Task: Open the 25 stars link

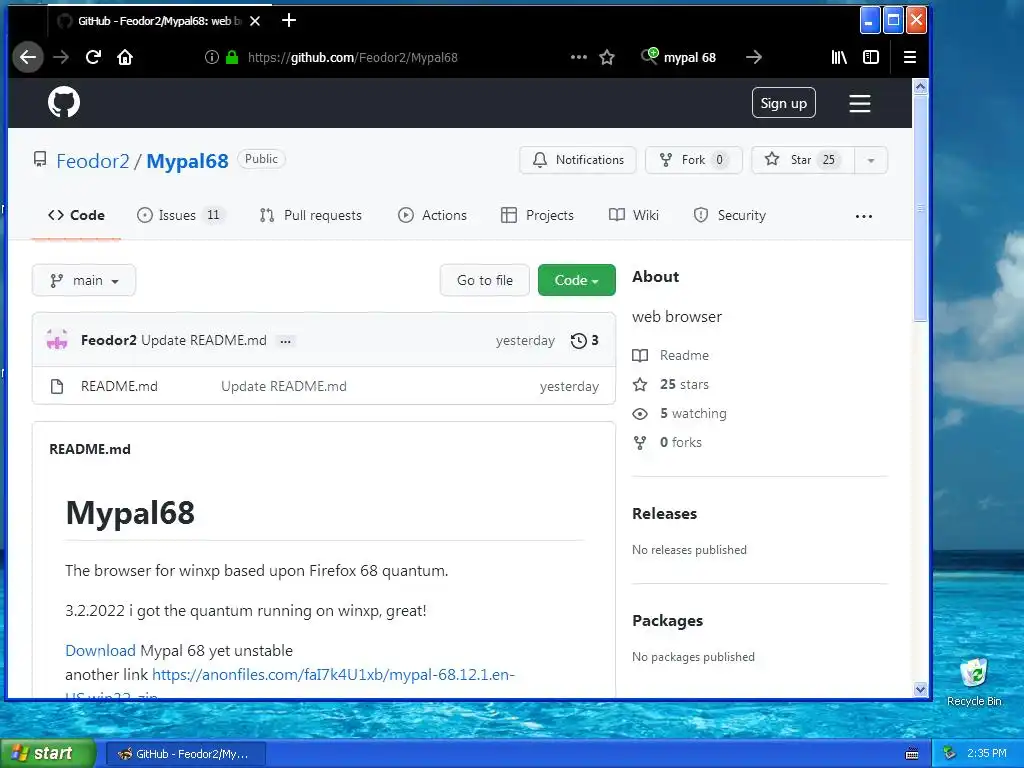Action: (671, 384)
